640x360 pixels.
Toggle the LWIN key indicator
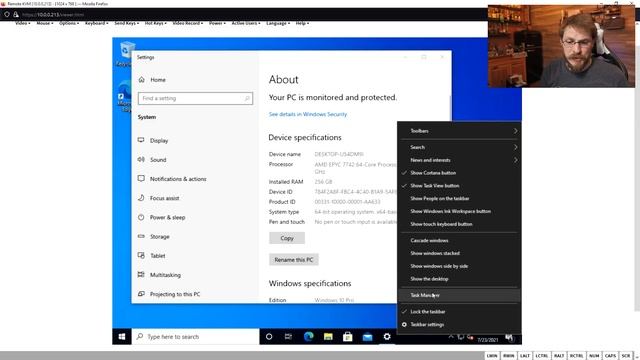(x=492, y=356)
